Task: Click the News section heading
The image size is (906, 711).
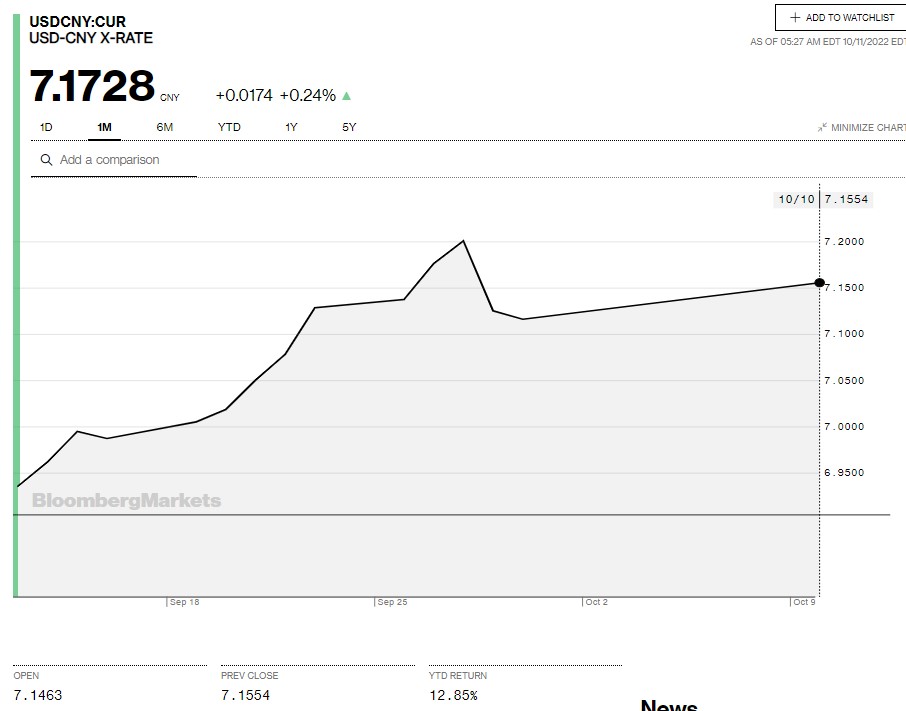Action: (669, 705)
